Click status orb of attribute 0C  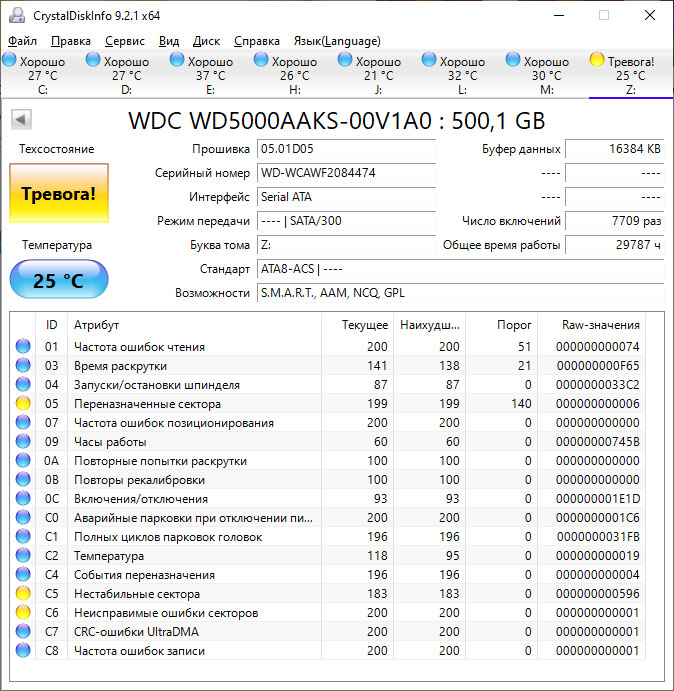coord(23,498)
